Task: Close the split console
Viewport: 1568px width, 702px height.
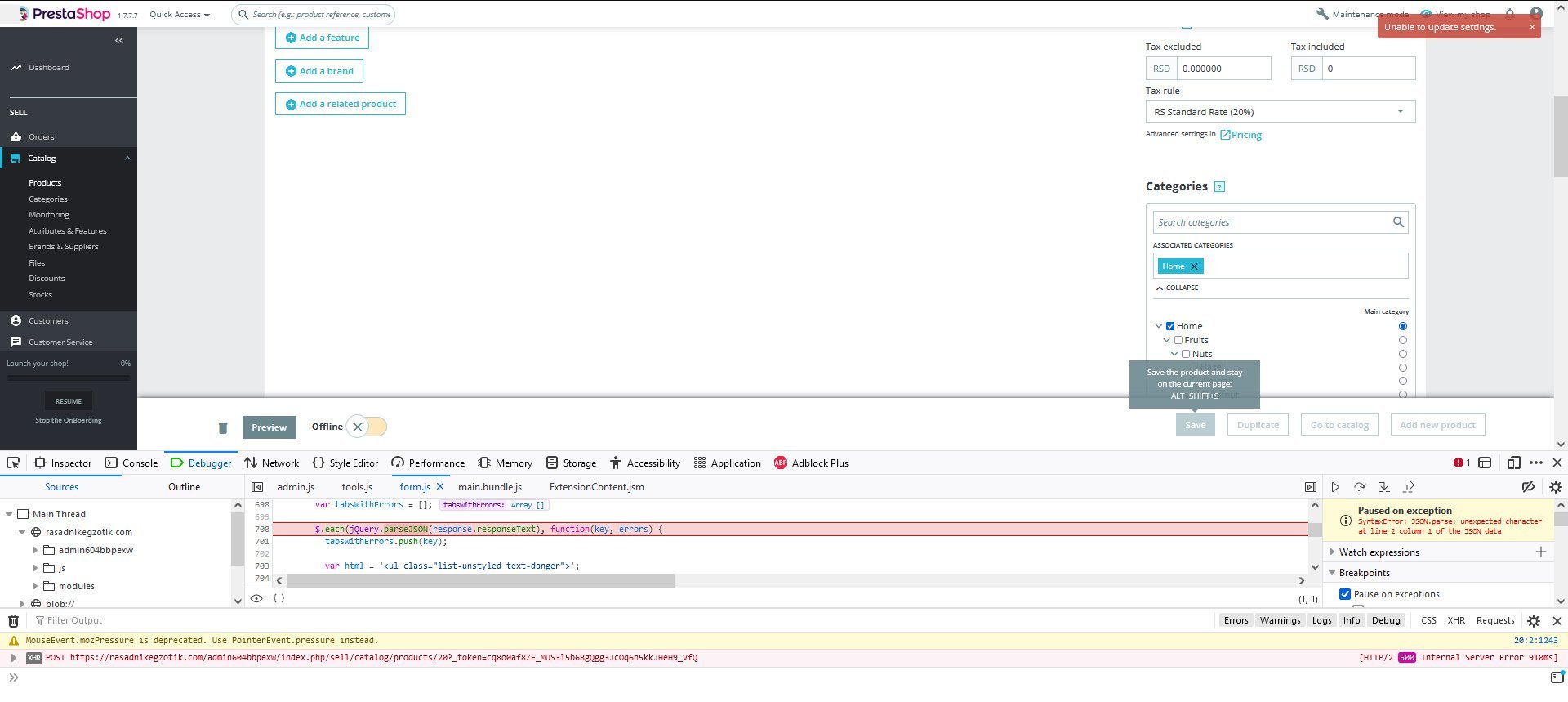Action: (1557, 621)
